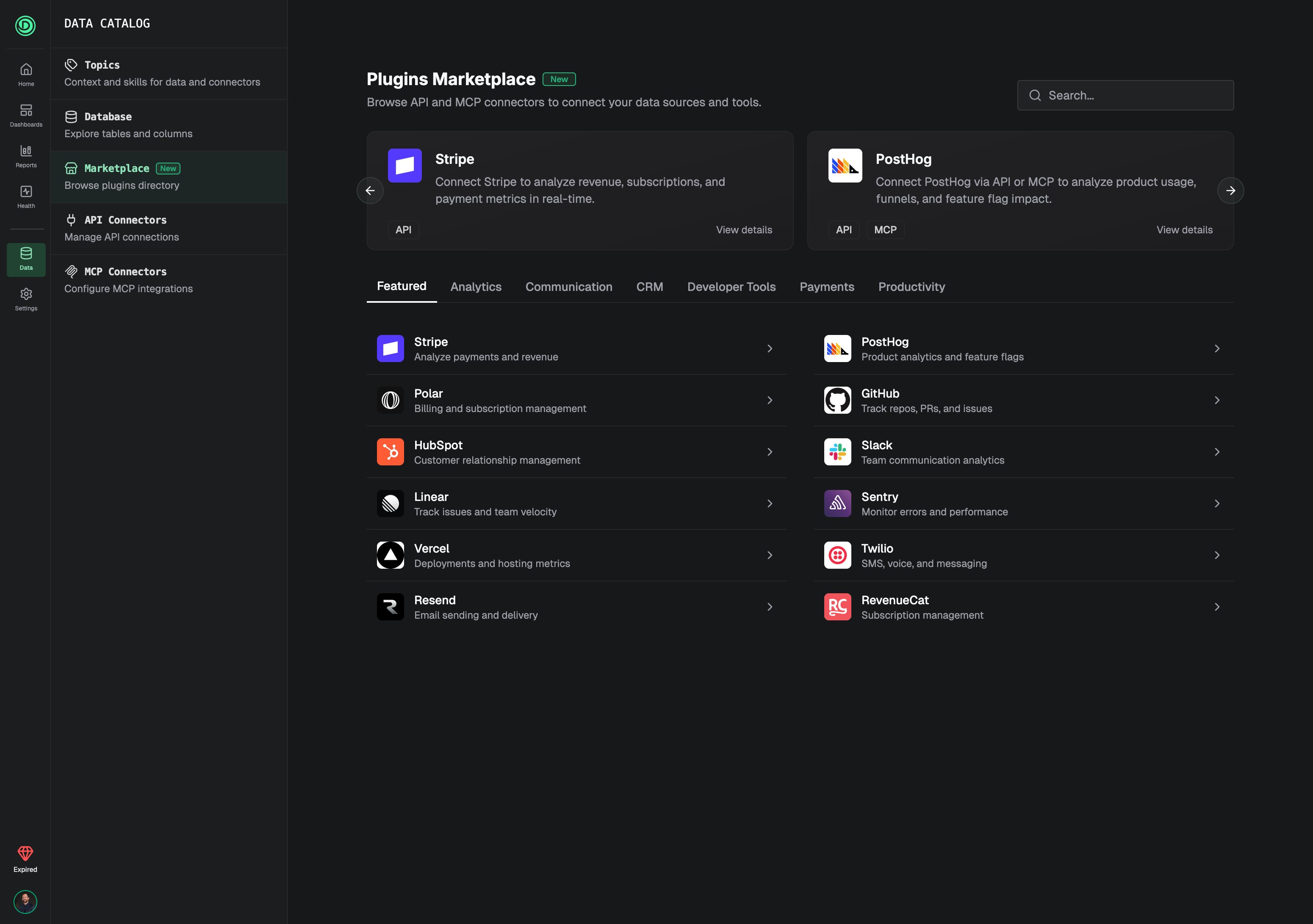Screen dimensions: 1313x924
Task: Switch to the Analytics tab
Action: [475, 286]
